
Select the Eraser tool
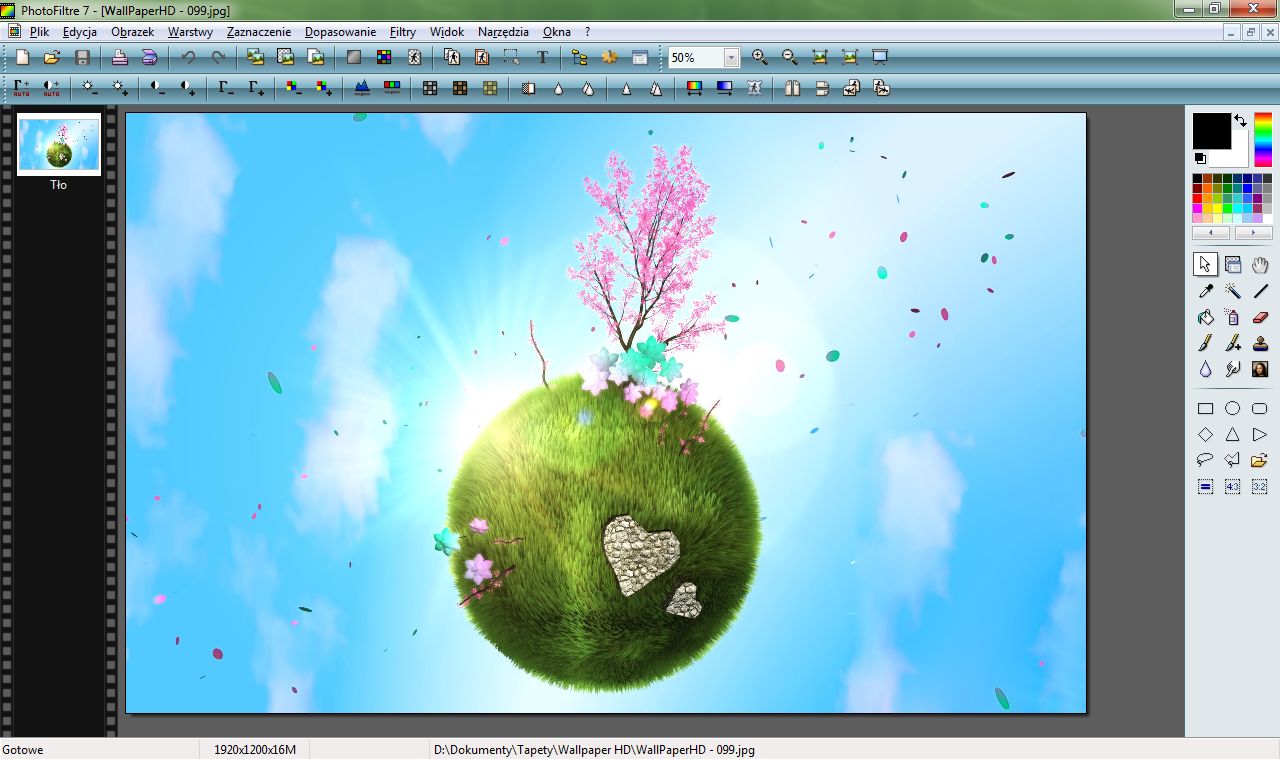pos(1259,317)
